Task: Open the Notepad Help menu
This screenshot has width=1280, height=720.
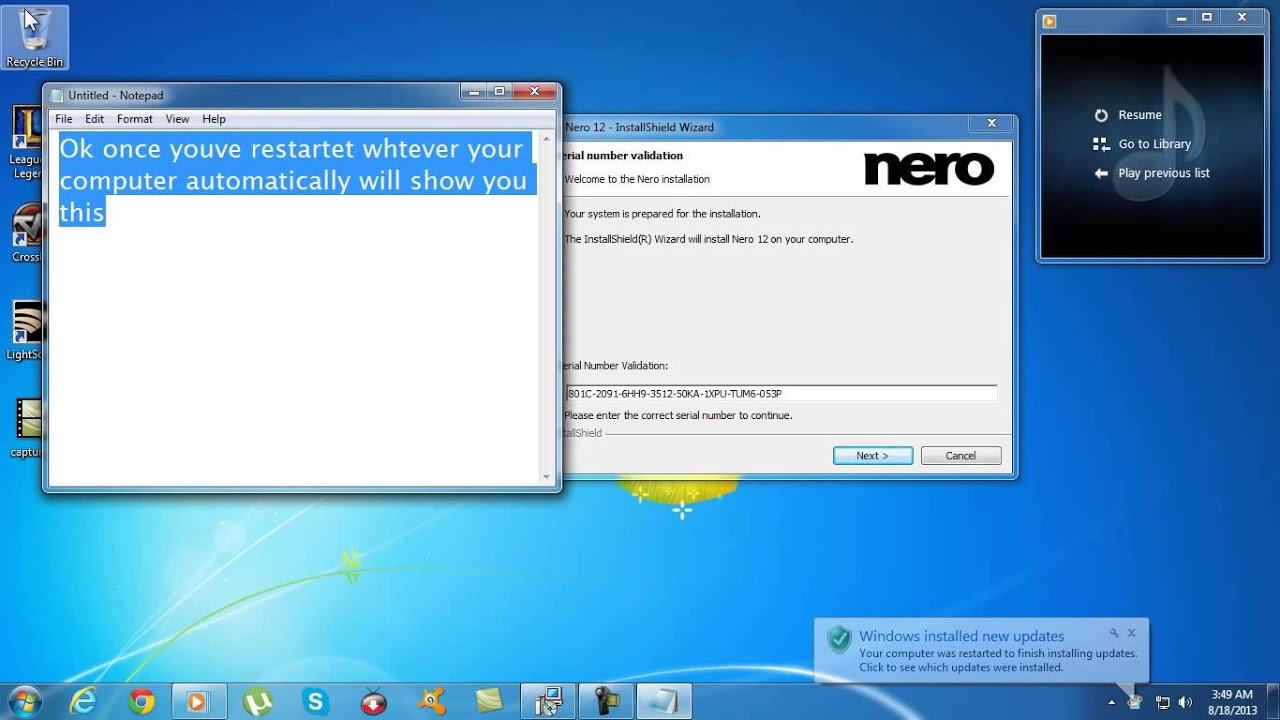Action: pyautogui.click(x=214, y=118)
